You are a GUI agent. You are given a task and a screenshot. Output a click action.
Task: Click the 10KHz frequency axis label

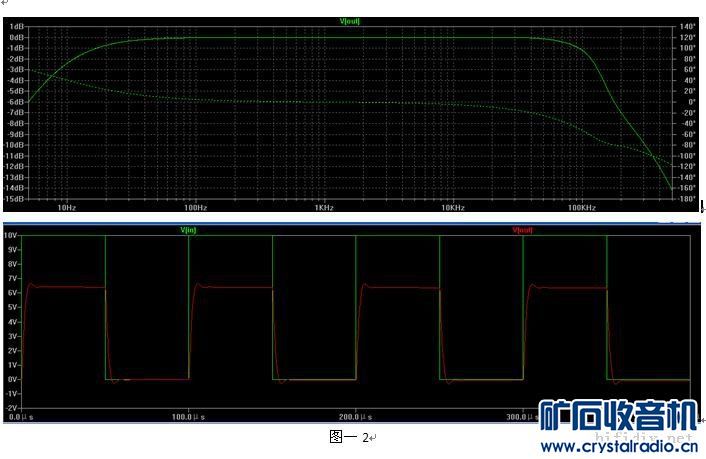pos(452,207)
